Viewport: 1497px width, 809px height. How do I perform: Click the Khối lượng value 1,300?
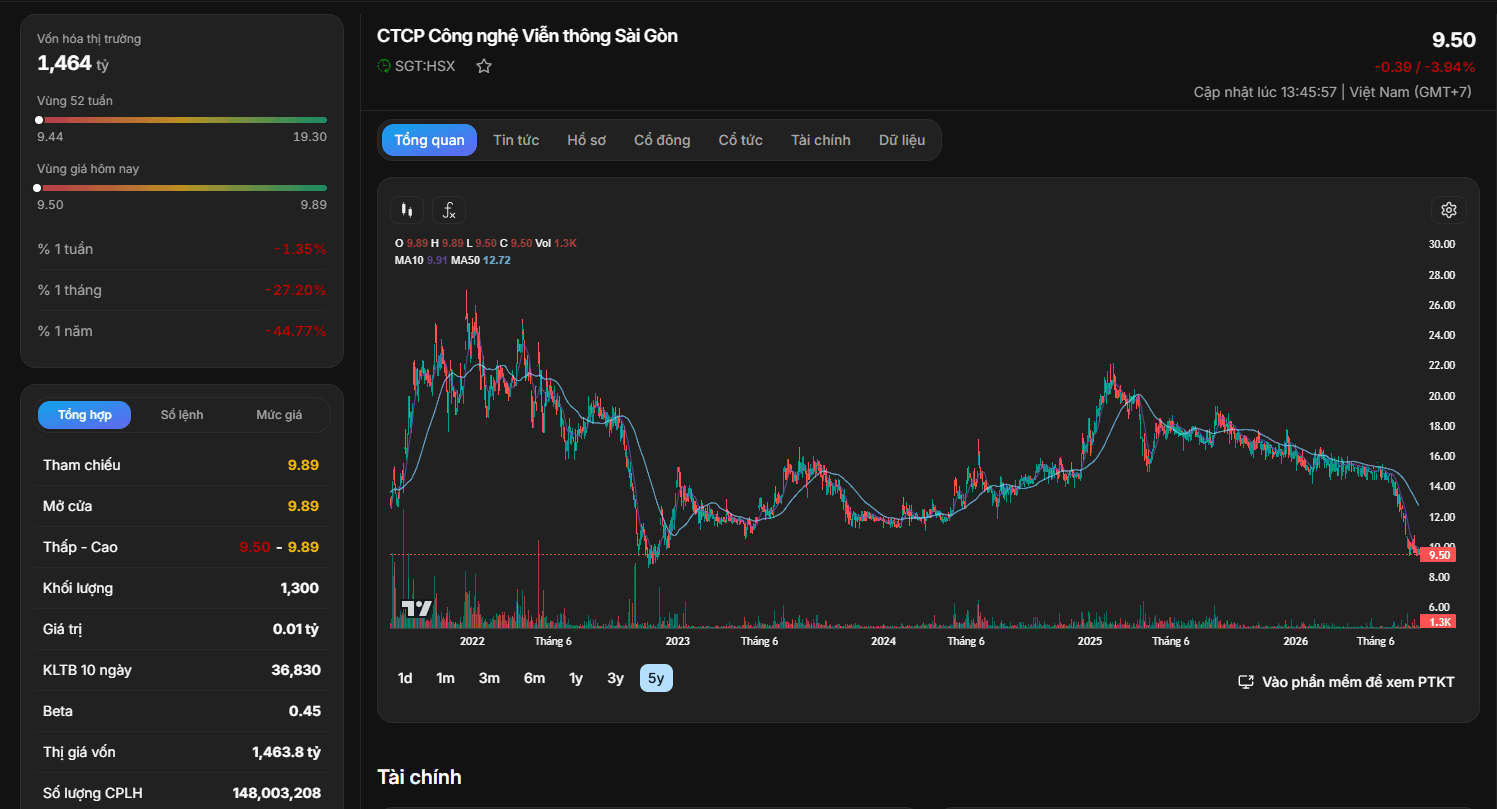click(x=300, y=588)
